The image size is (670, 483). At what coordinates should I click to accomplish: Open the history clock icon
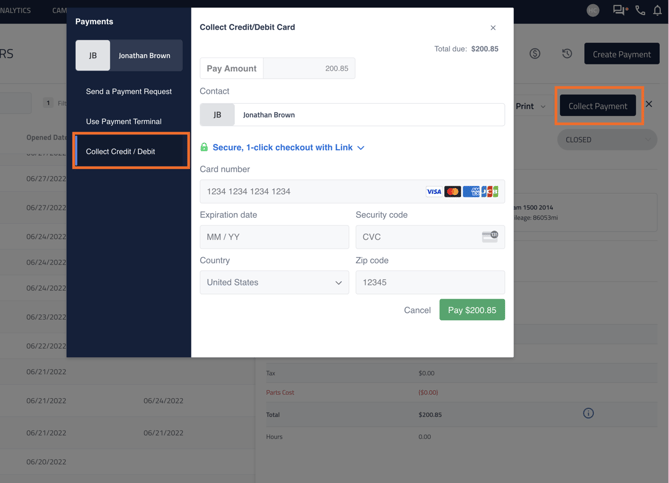click(567, 54)
